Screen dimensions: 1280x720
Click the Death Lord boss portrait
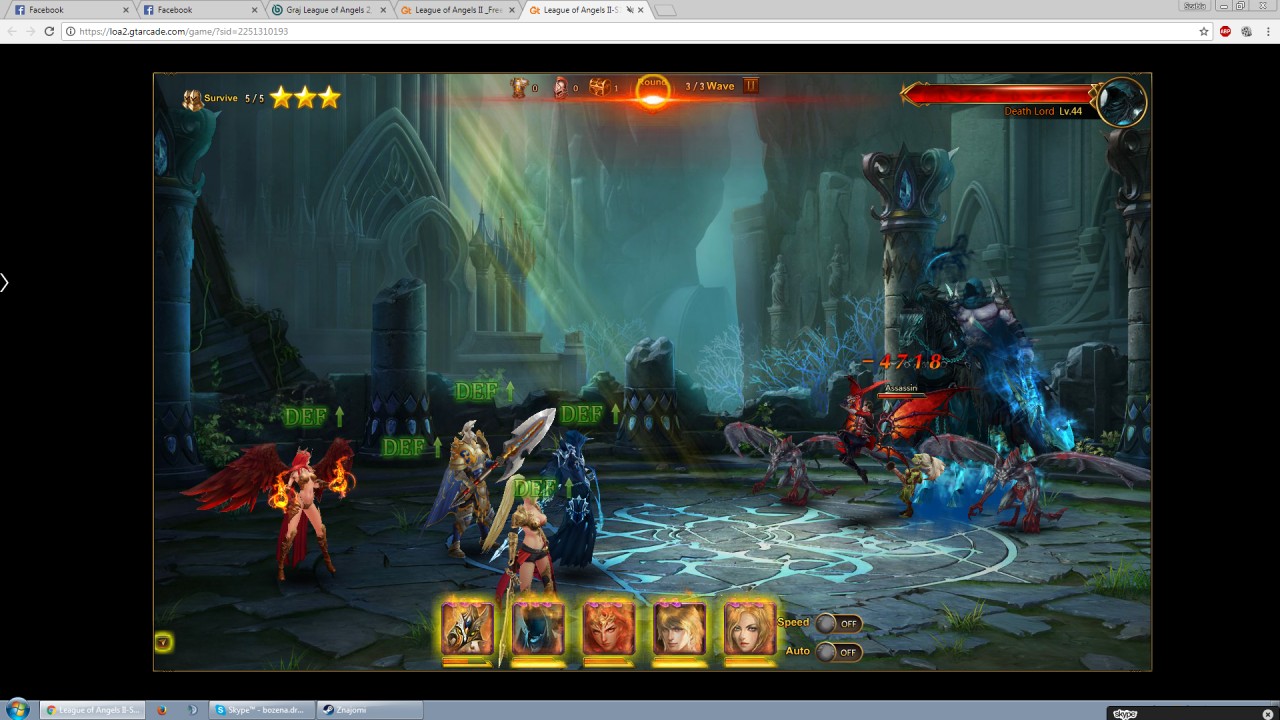(x=1121, y=102)
